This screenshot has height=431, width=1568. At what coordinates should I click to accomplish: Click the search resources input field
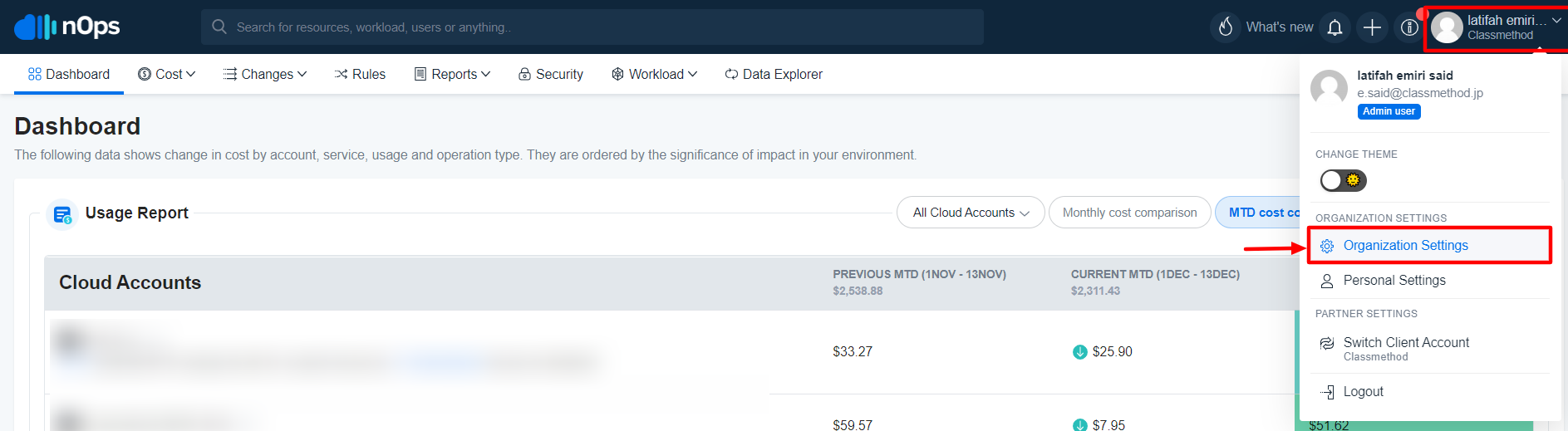coord(592,27)
